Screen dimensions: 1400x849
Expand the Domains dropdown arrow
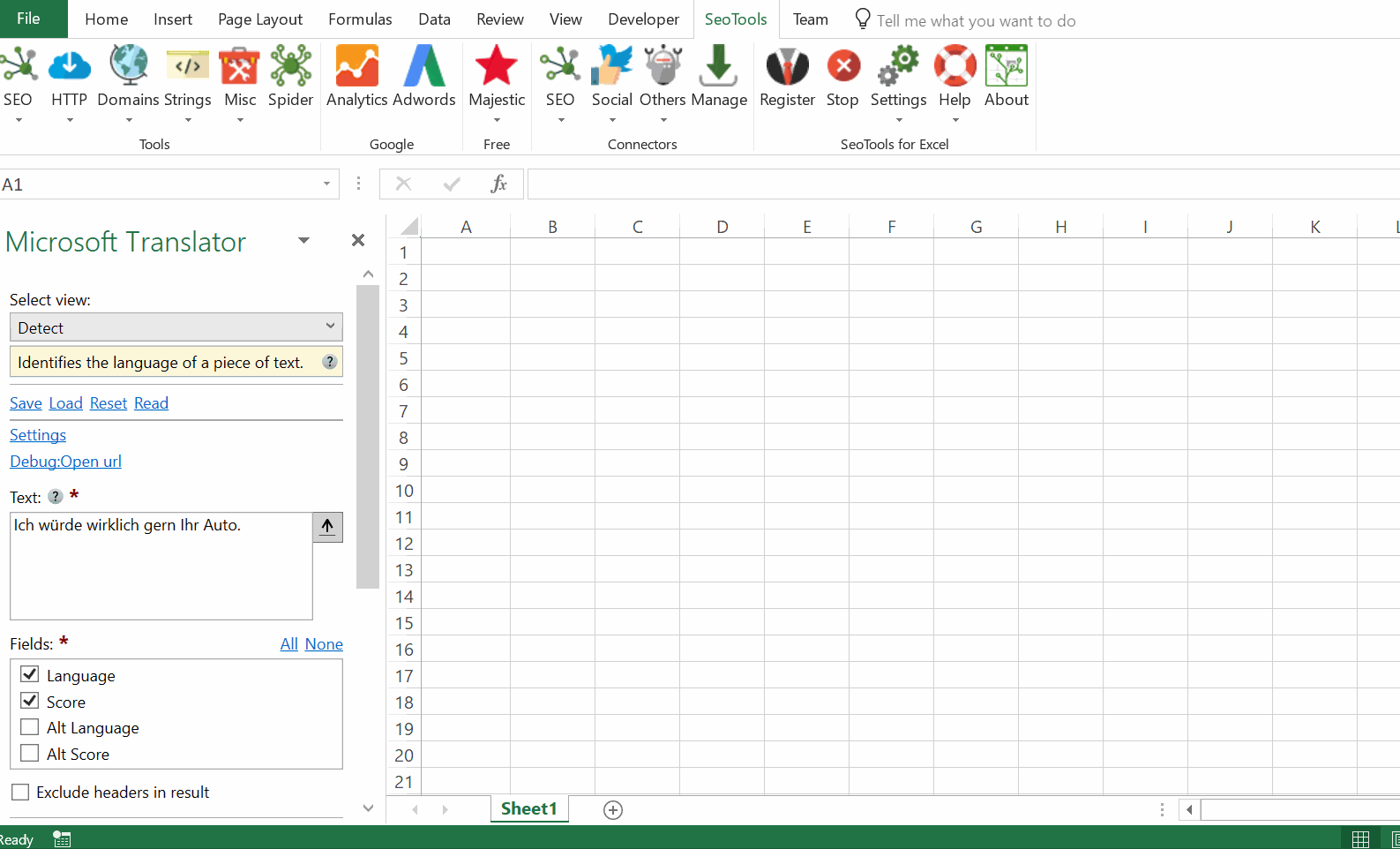(x=129, y=120)
